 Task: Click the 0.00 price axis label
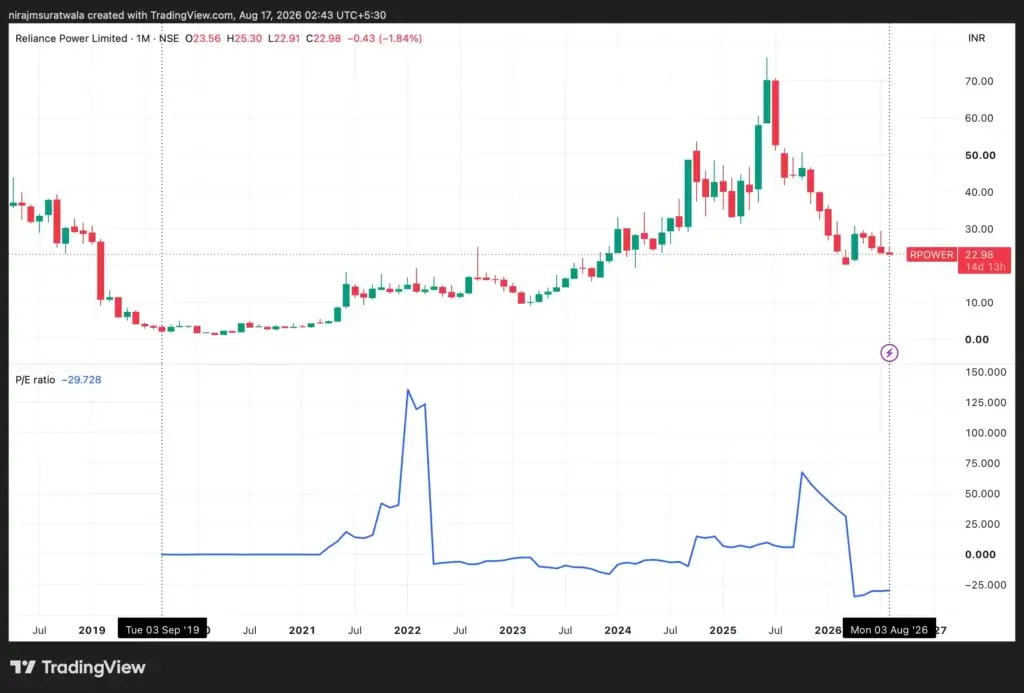pos(977,340)
